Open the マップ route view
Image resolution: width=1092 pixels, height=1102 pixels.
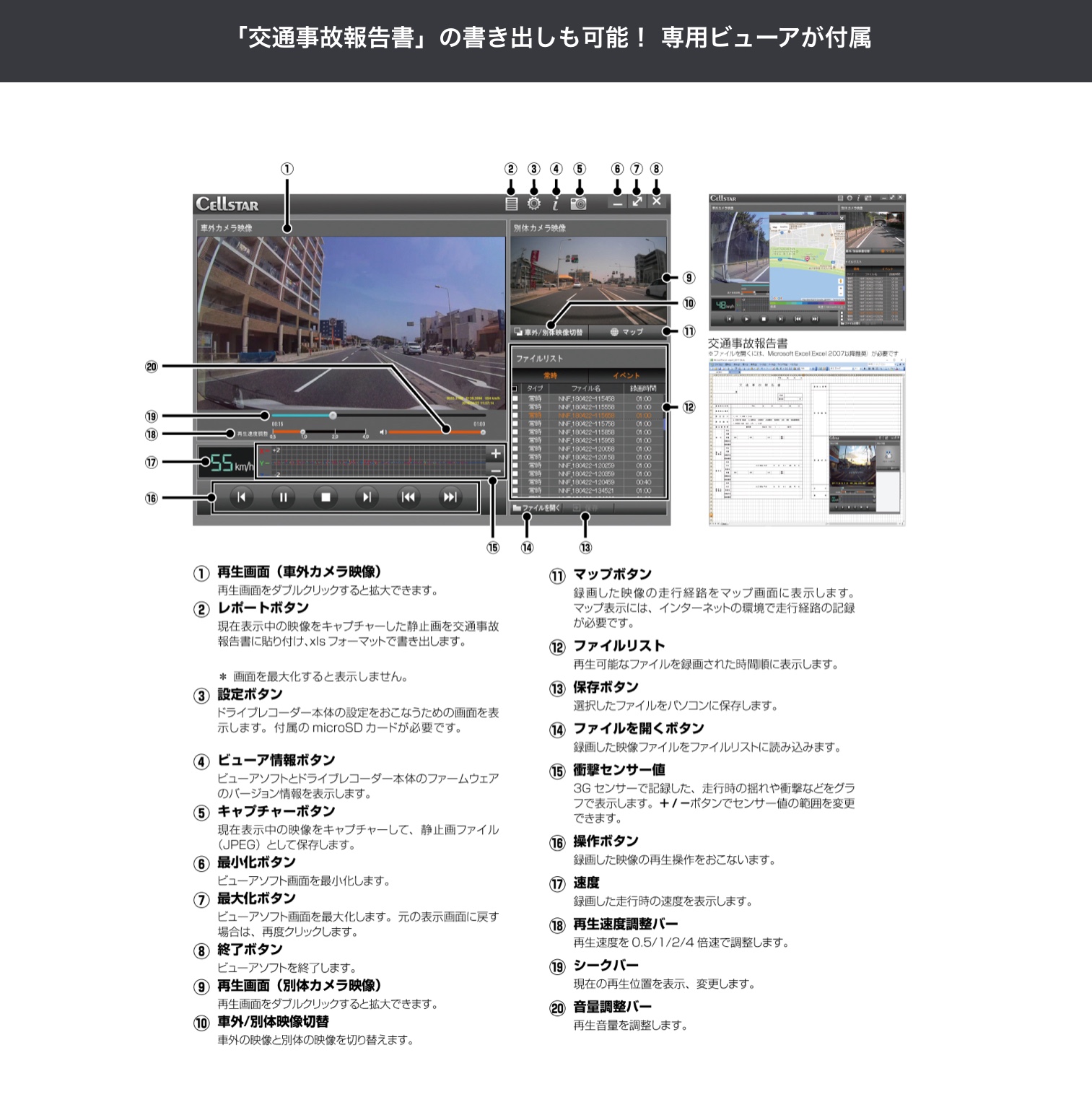[x=626, y=332]
